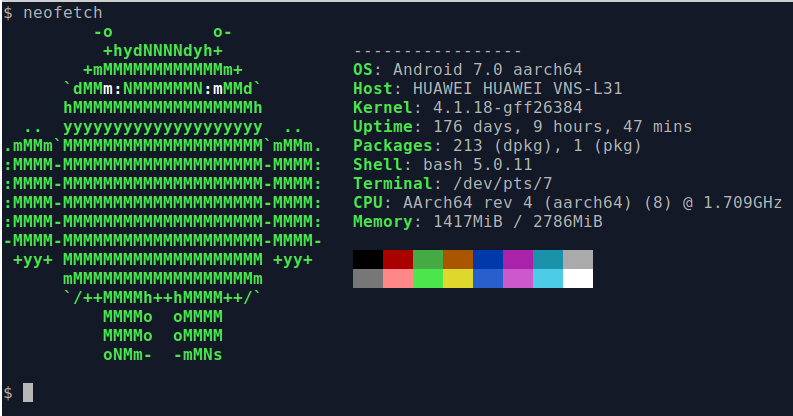Viewport: 793px width, 416px height.
Task: Click the Uptime line showing 176 days
Action: pyautogui.click(x=522, y=126)
